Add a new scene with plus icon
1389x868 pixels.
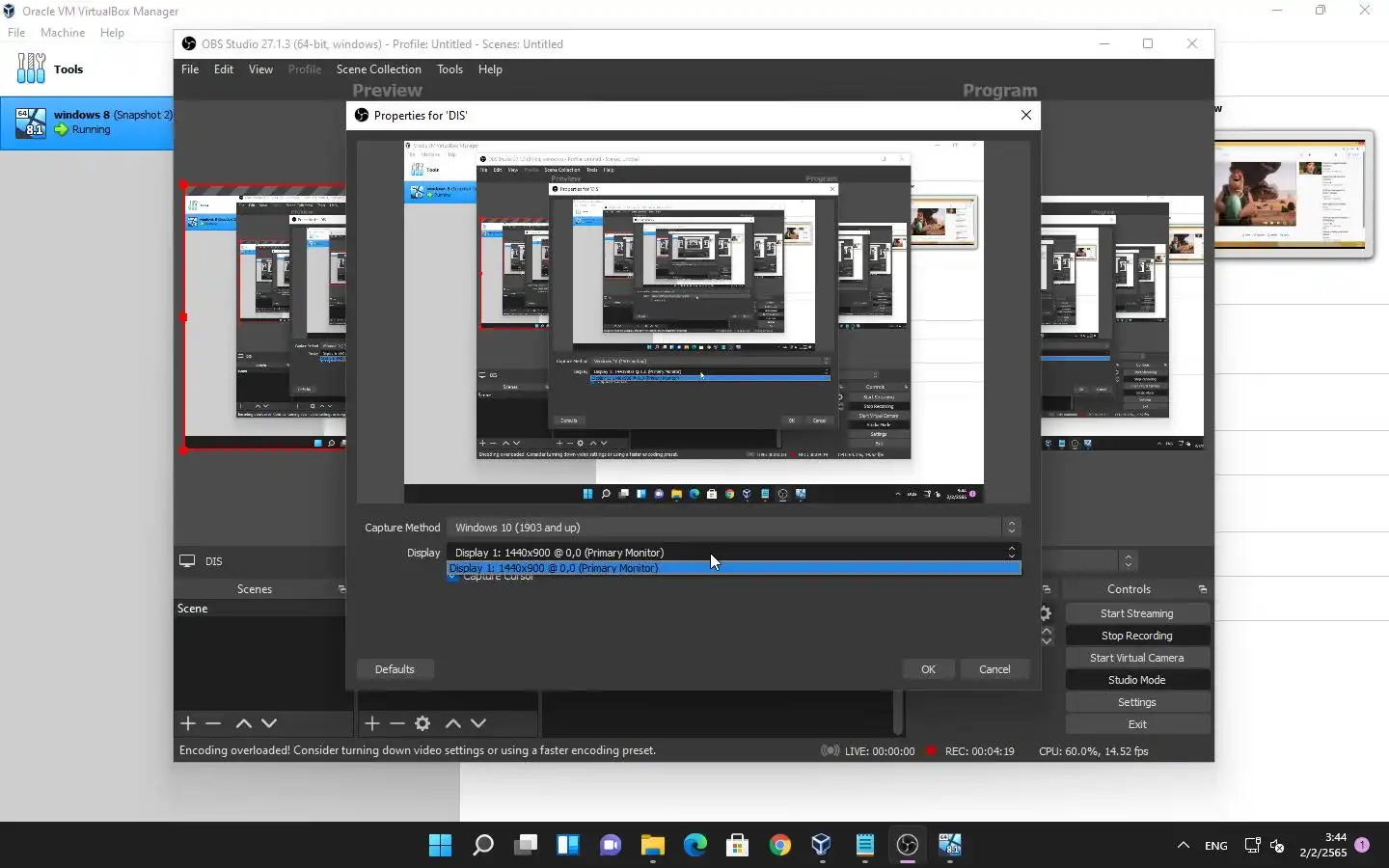coord(188,723)
